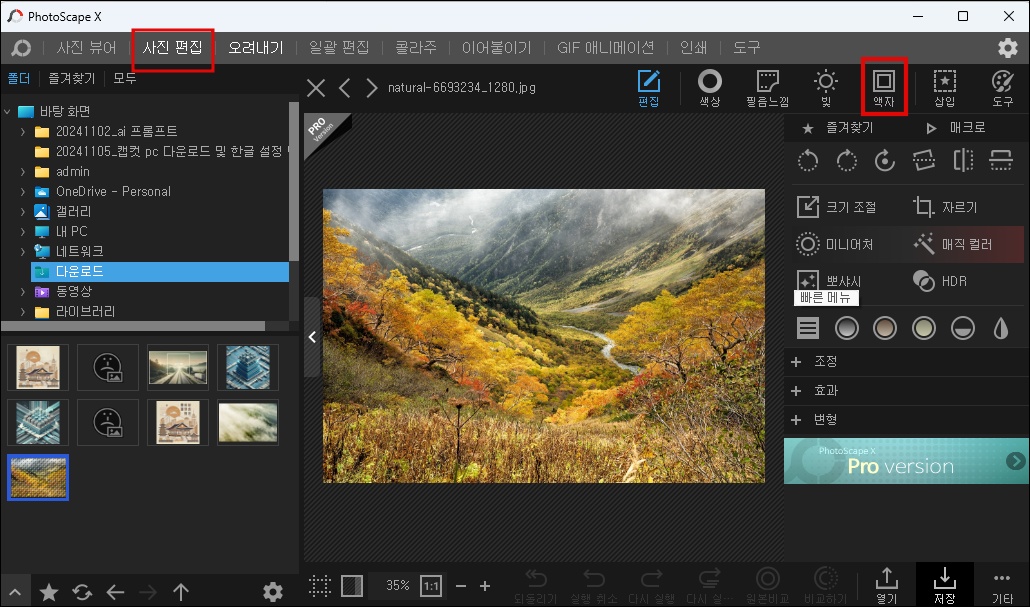
Task: Toggle the split compare view icon
Action: [x=352, y=585]
